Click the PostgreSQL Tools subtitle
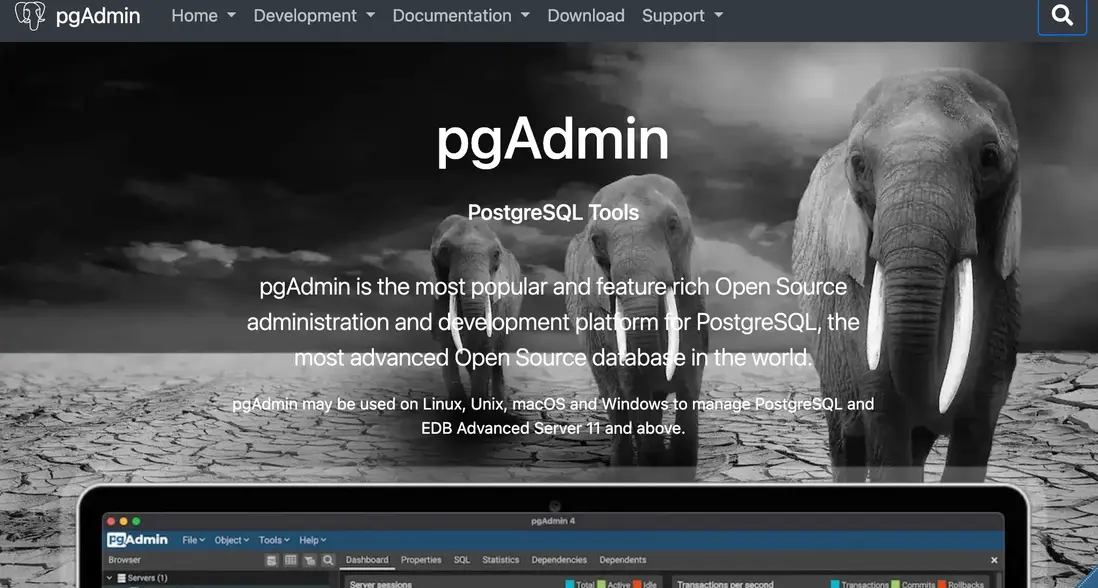 (x=553, y=212)
